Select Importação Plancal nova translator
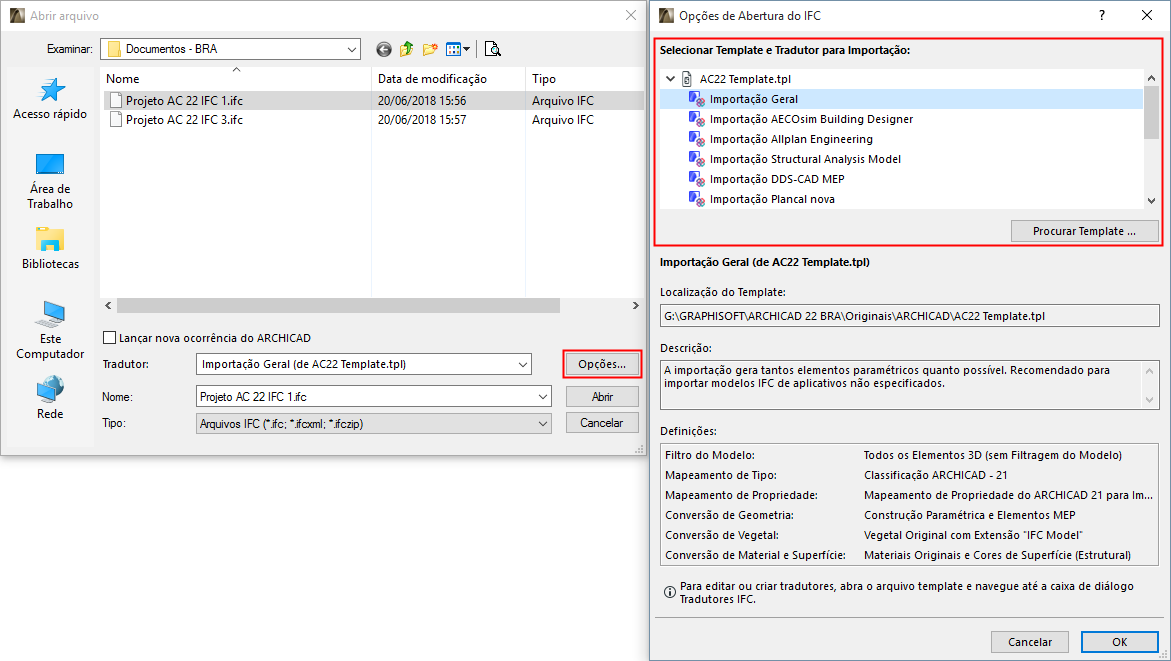This screenshot has width=1171, height=661. point(772,199)
